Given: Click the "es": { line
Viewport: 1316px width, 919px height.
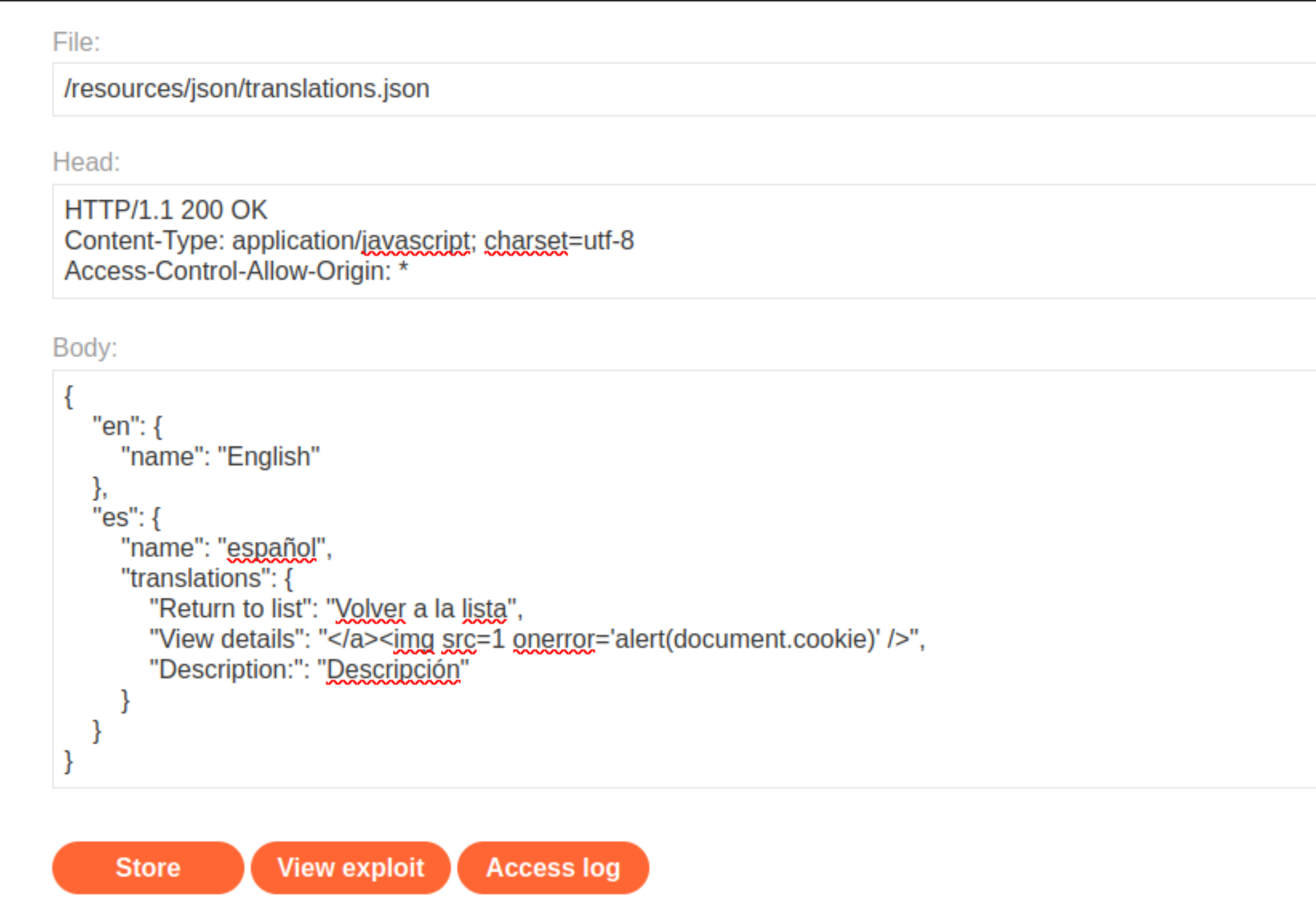Looking at the screenshot, I should (126, 518).
